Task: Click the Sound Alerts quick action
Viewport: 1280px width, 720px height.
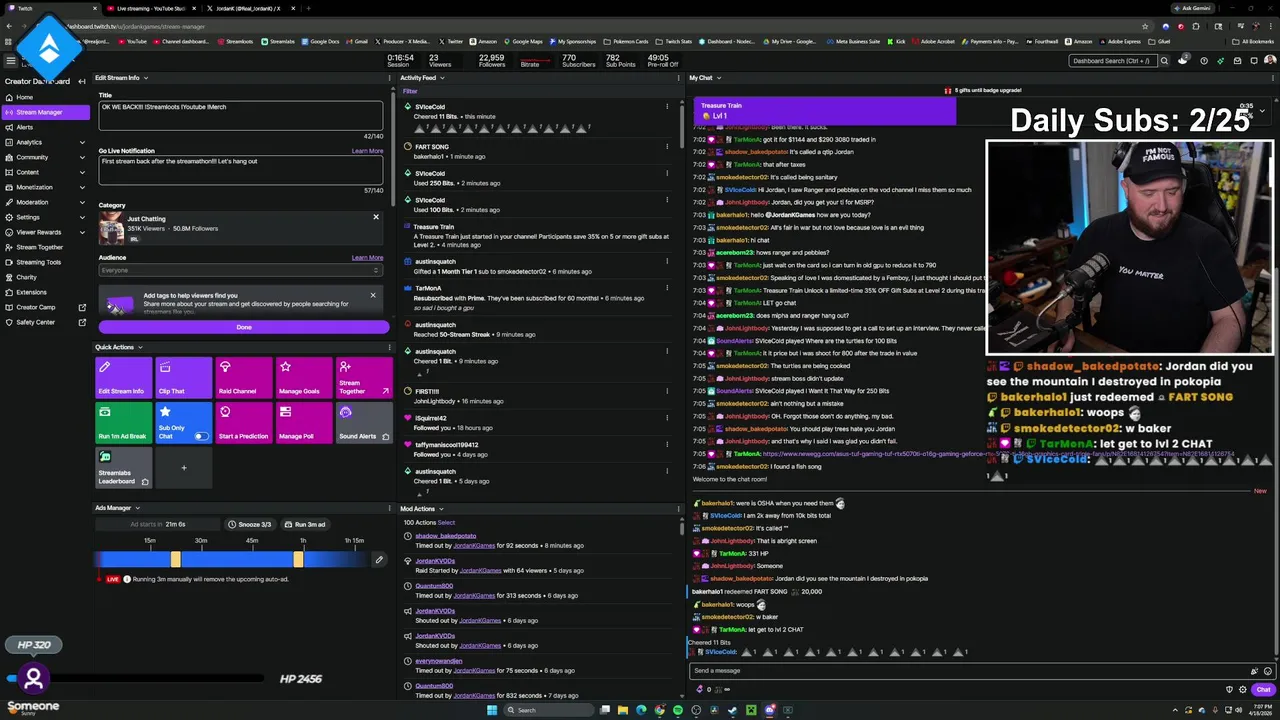Action: coord(362,422)
